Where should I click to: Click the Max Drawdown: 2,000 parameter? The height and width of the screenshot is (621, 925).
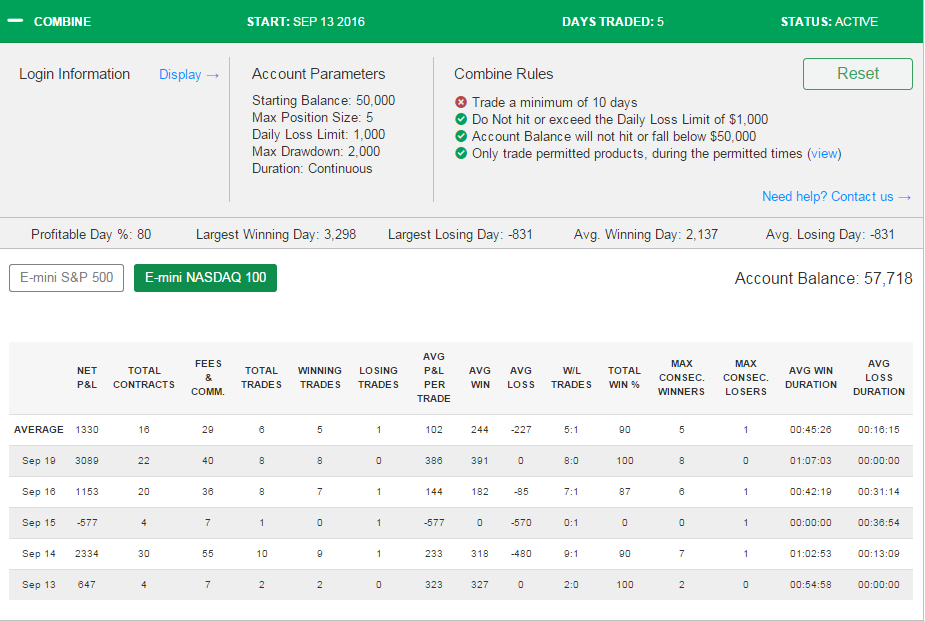(x=316, y=152)
